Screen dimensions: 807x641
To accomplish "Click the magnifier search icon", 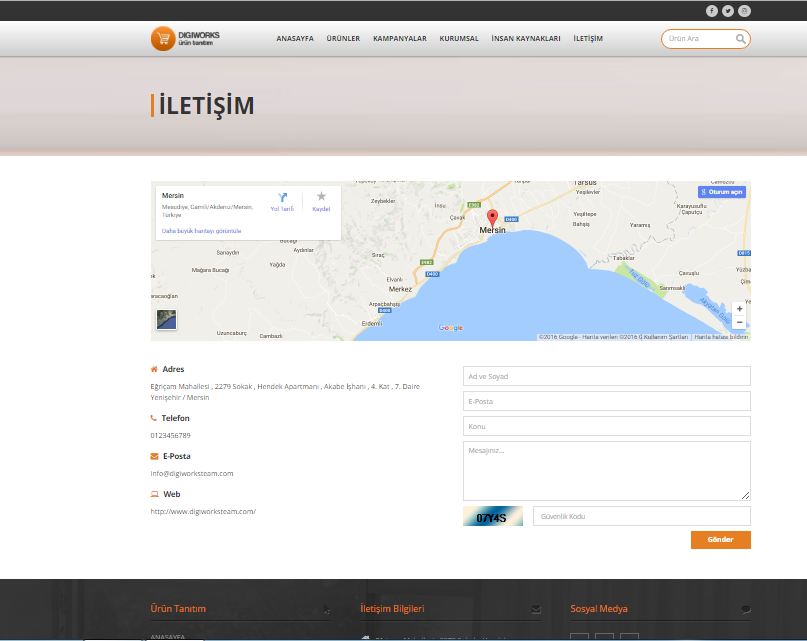I will (740, 39).
